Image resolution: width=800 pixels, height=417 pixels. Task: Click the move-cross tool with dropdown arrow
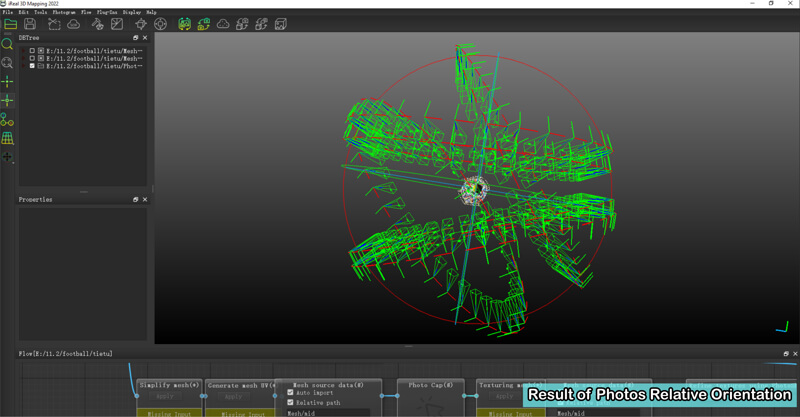(7, 157)
